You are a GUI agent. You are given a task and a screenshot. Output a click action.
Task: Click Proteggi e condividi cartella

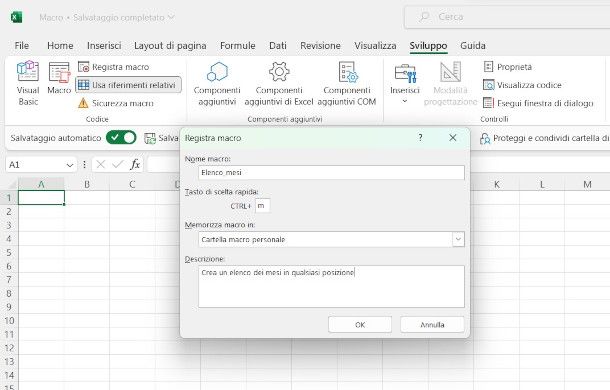coord(544,138)
